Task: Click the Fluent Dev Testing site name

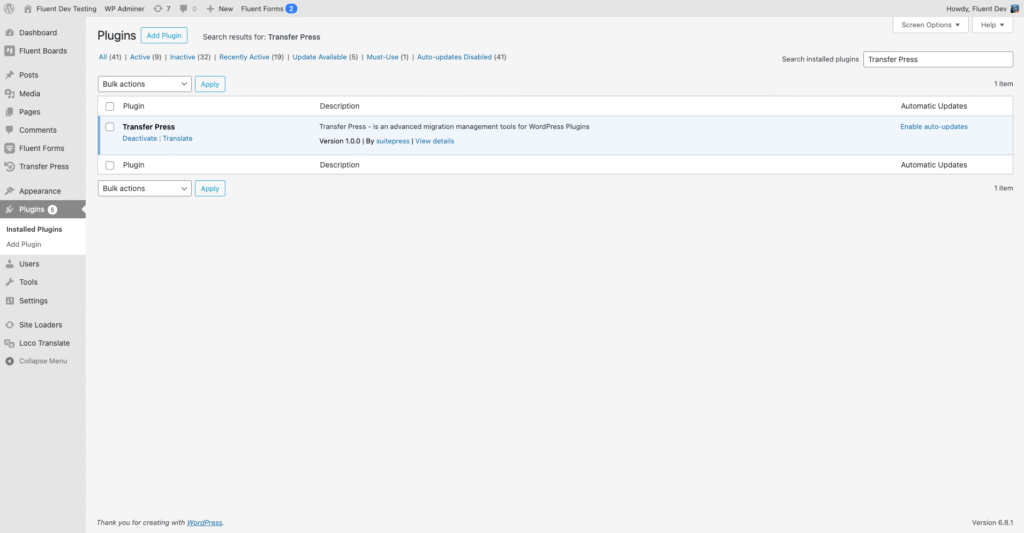Action: (x=66, y=8)
